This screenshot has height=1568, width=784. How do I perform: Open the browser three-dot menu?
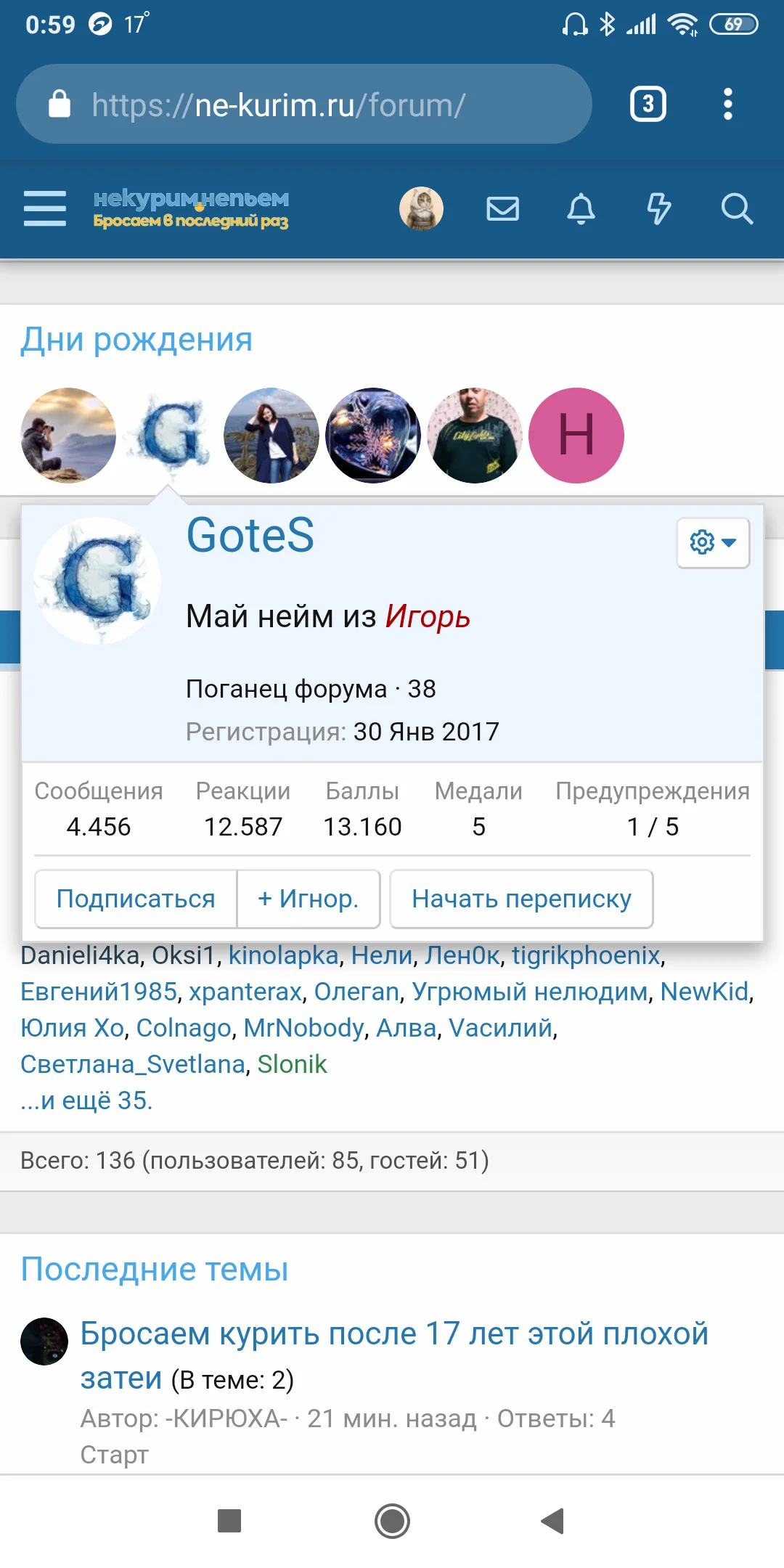tap(728, 104)
